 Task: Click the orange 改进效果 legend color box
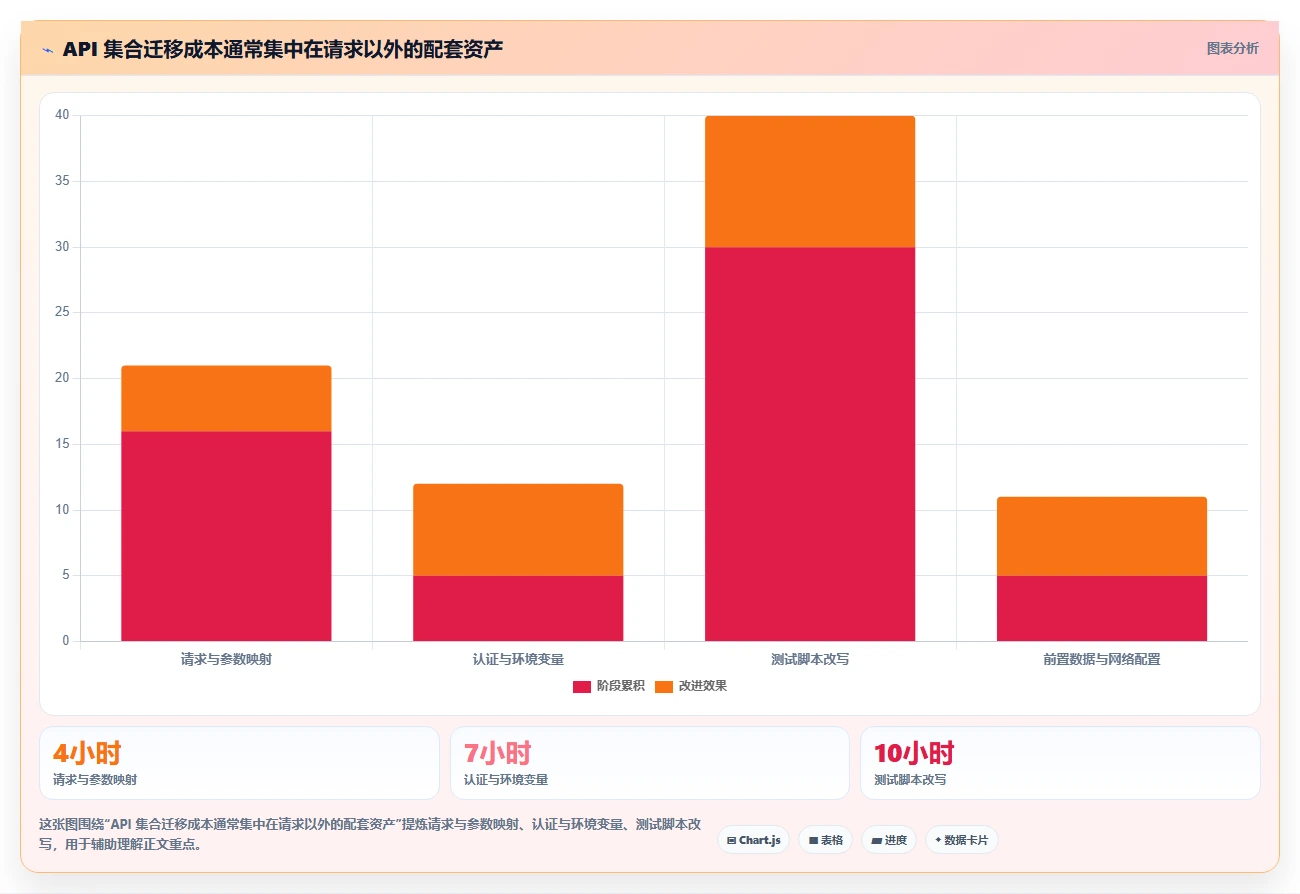664,686
